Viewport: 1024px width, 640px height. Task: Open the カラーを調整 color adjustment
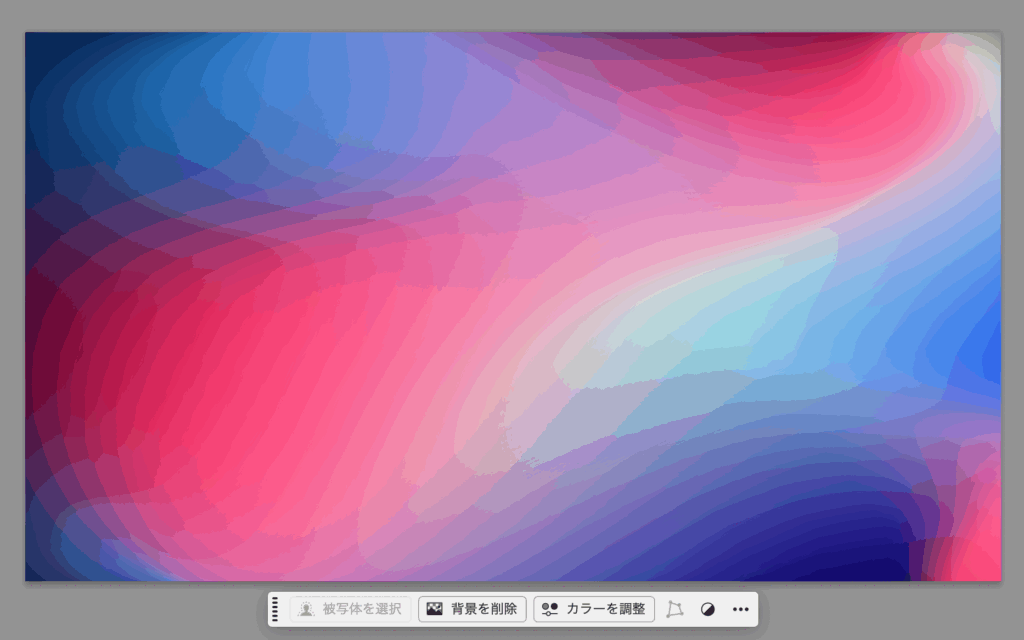[x=594, y=609]
